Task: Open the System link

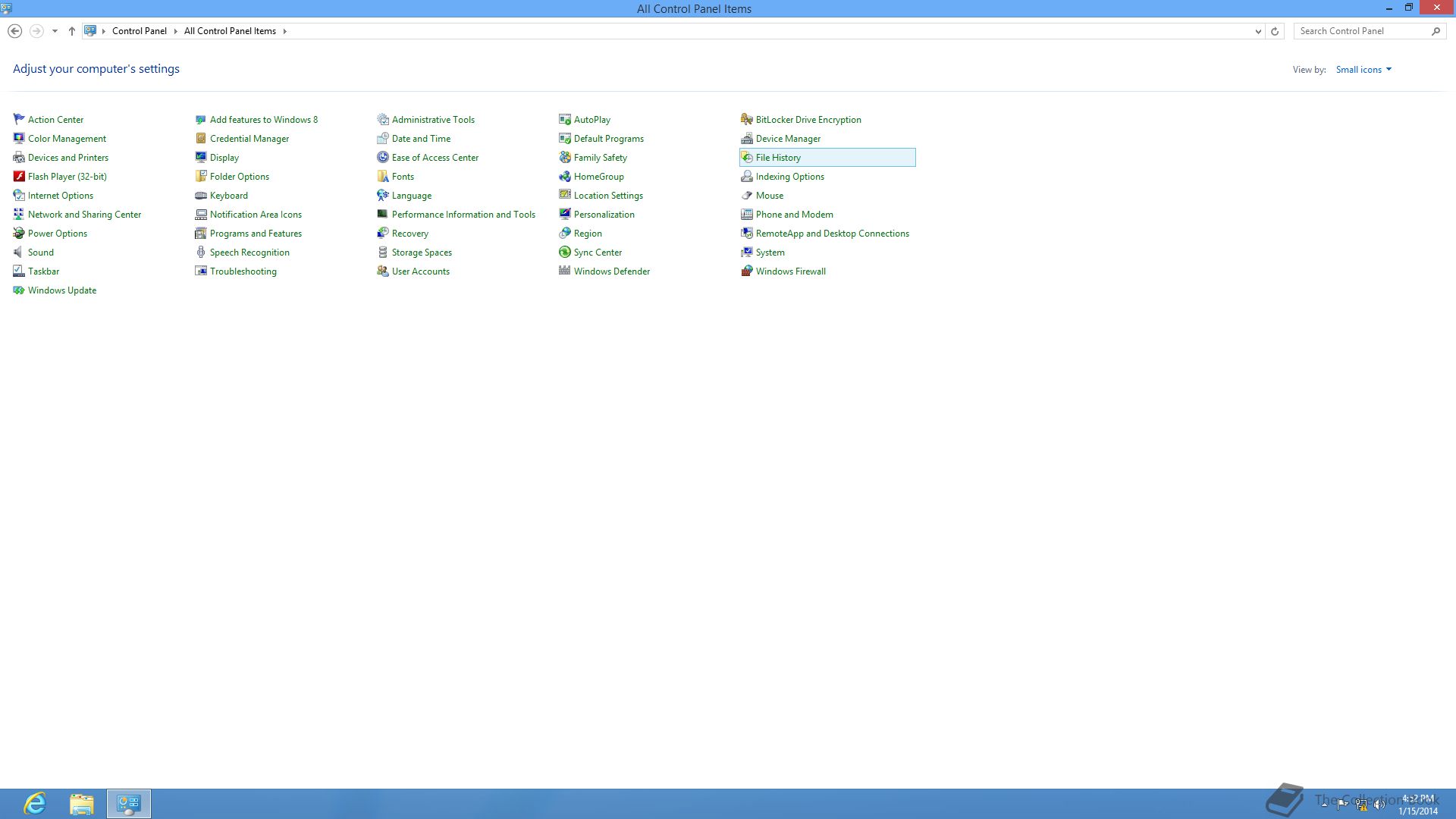Action: coord(770,253)
